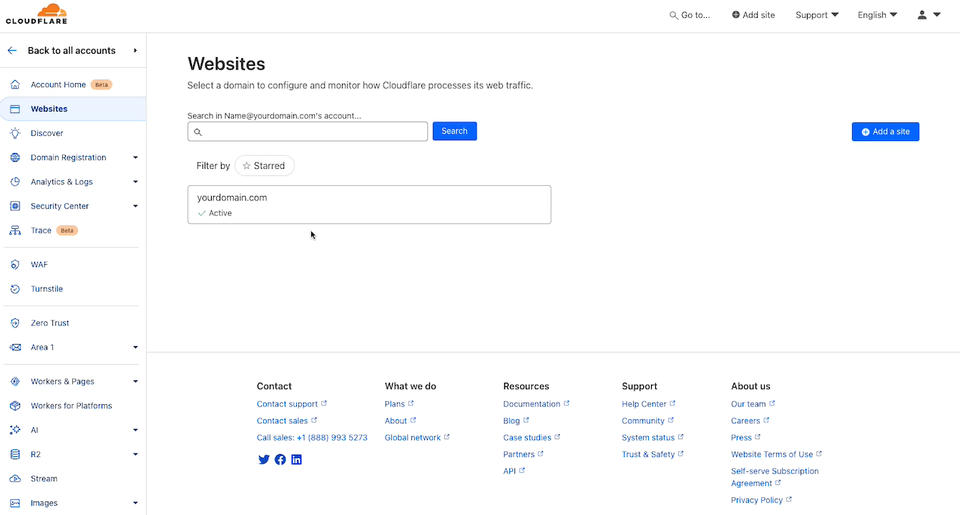
Task: Open the LinkedIn social link
Action: tap(296, 459)
